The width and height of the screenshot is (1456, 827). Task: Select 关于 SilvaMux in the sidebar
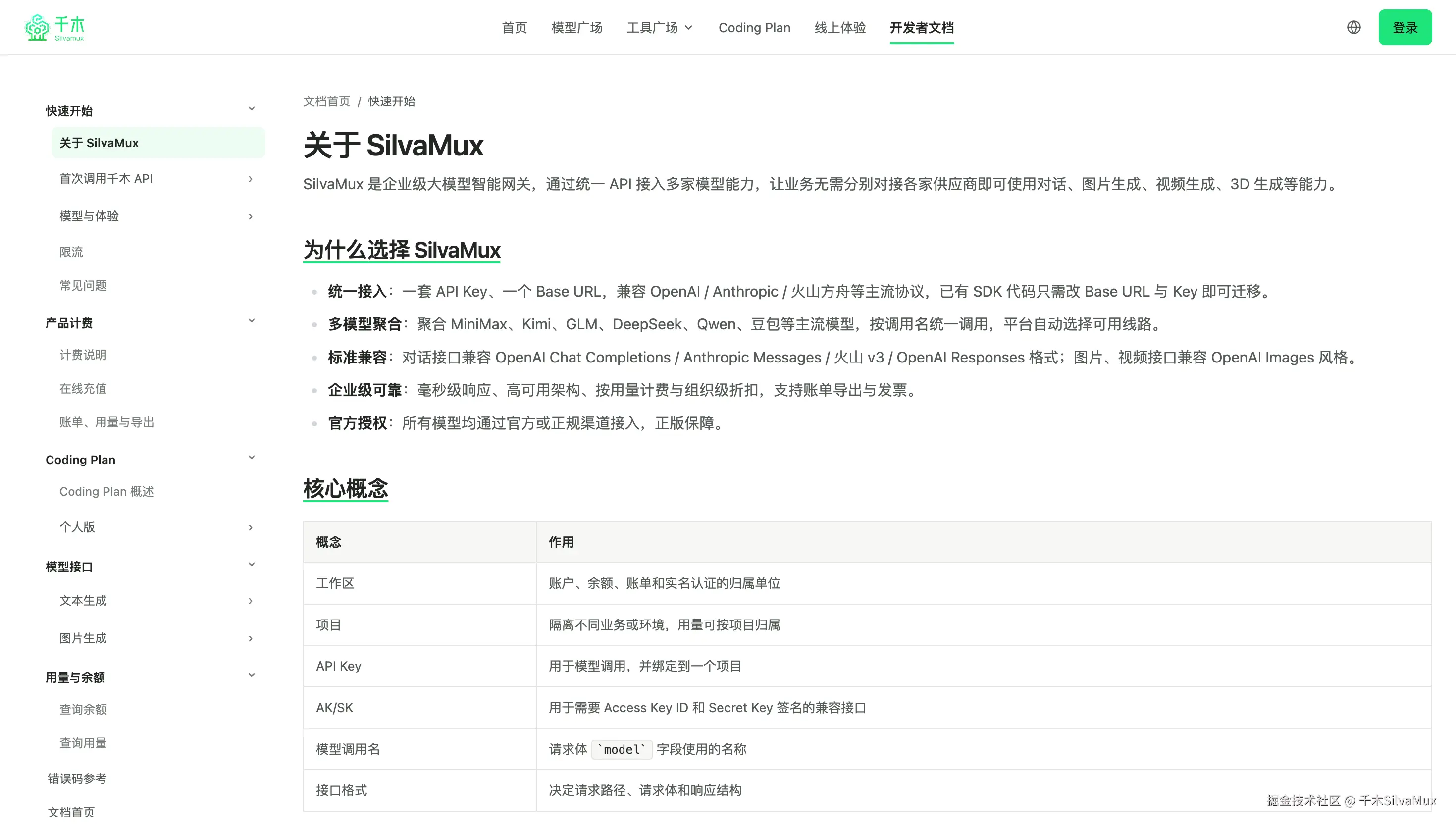point(158,143)
